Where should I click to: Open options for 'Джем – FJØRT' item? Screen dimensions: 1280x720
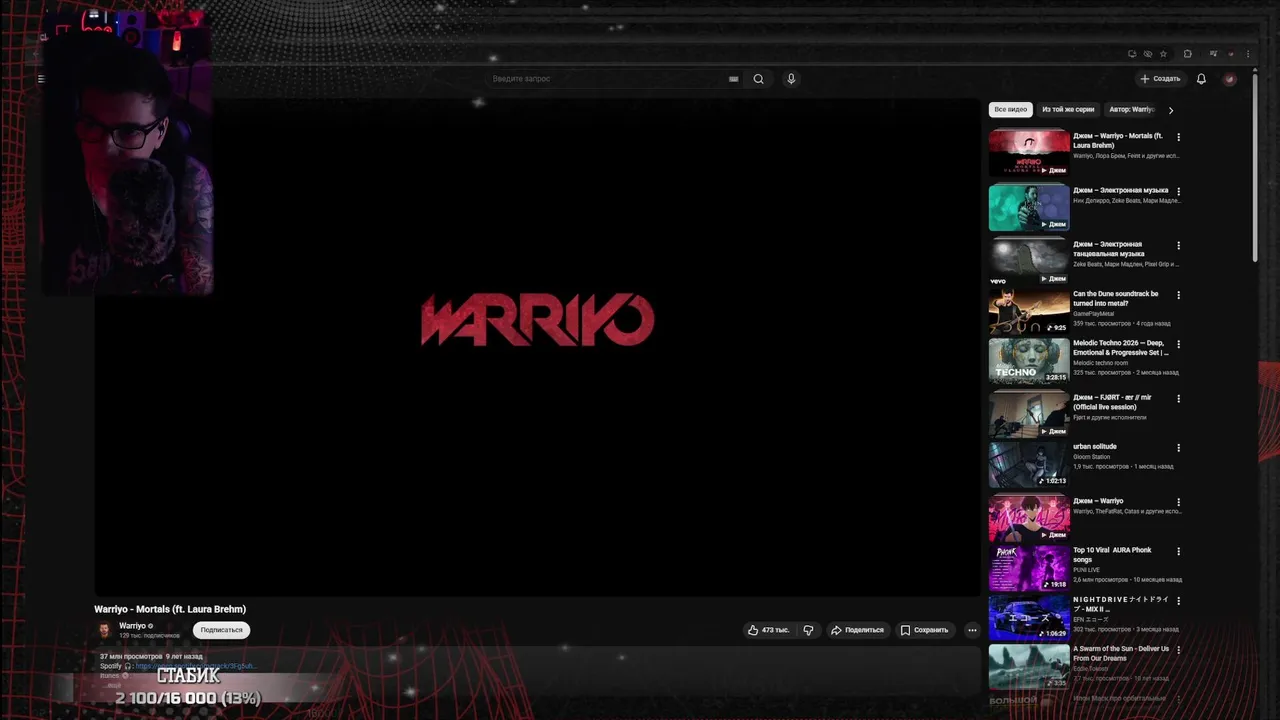point(1178,398)
